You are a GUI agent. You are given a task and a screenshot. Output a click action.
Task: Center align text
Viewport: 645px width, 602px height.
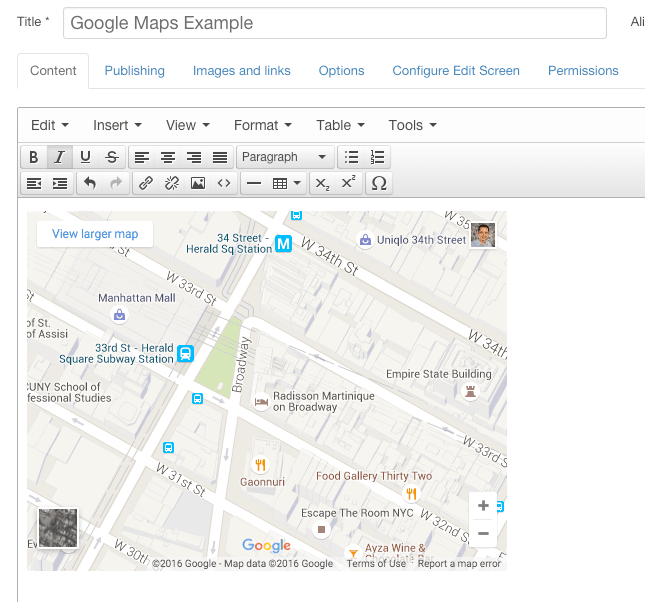click(168, 157)
